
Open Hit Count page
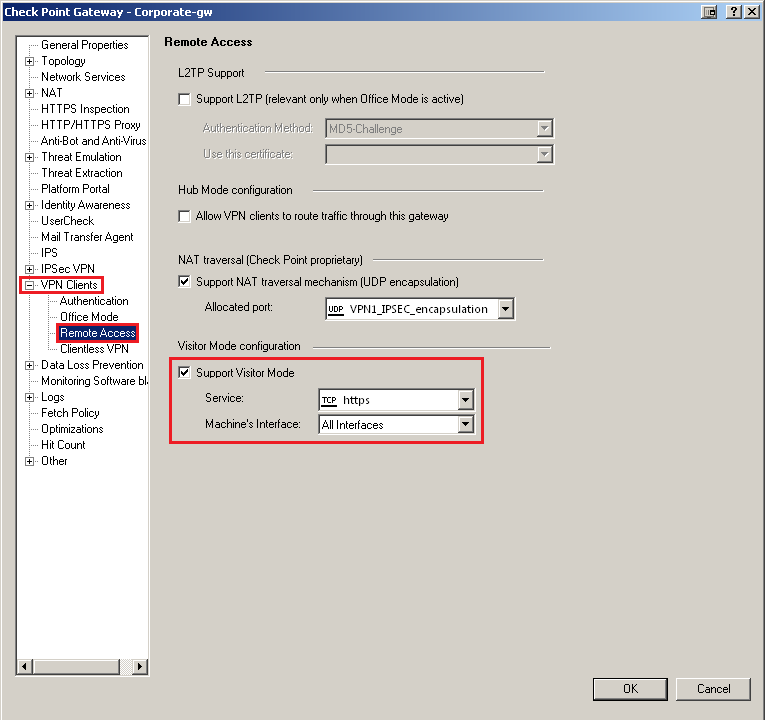[63, 445]
